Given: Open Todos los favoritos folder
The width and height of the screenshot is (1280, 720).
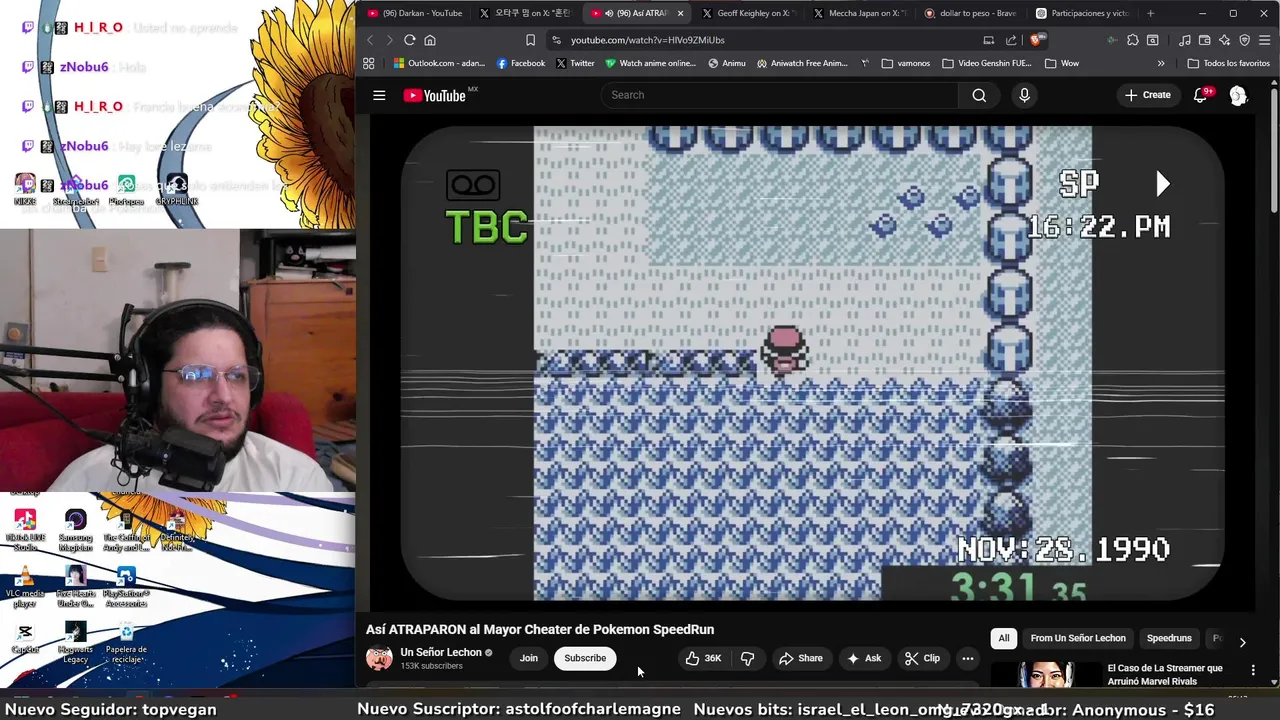Looking at the screenshot, I should click(x=1228, y=63).
